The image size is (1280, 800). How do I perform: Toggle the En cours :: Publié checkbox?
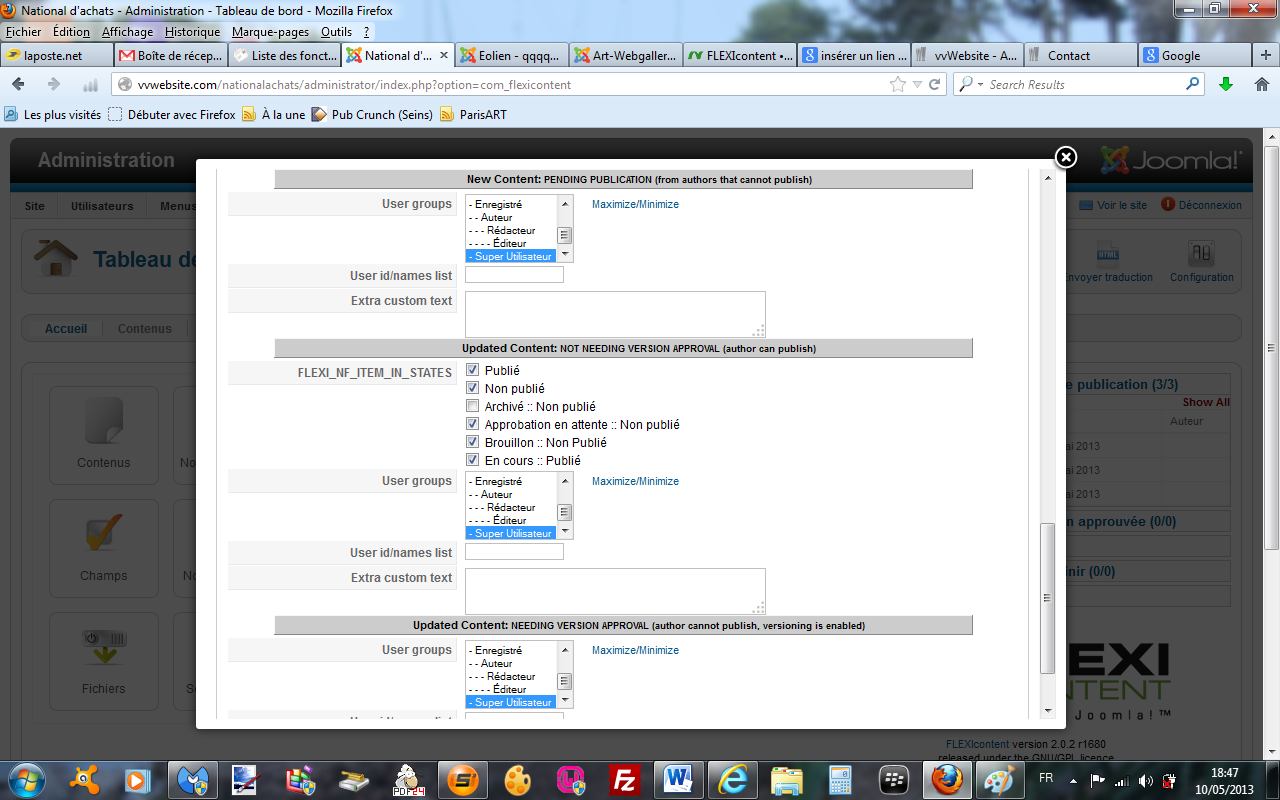(x=473, y=460)
